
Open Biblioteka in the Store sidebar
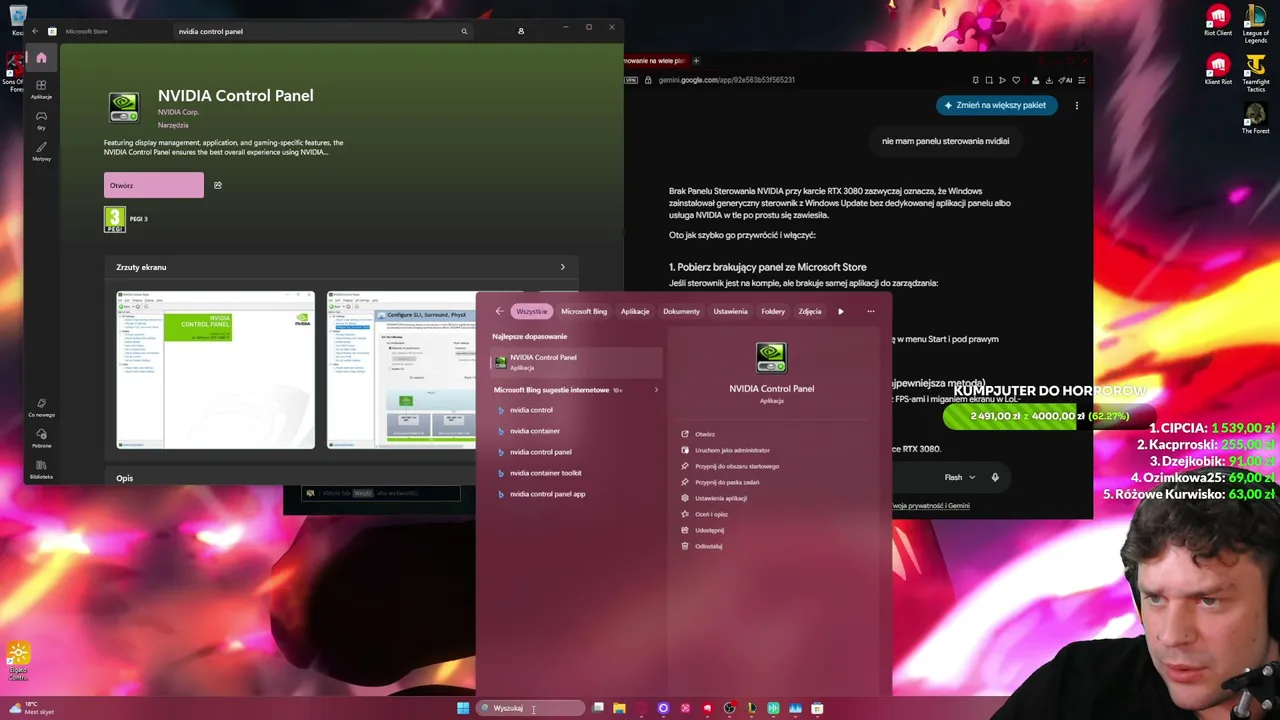click(x=41, y=469)
